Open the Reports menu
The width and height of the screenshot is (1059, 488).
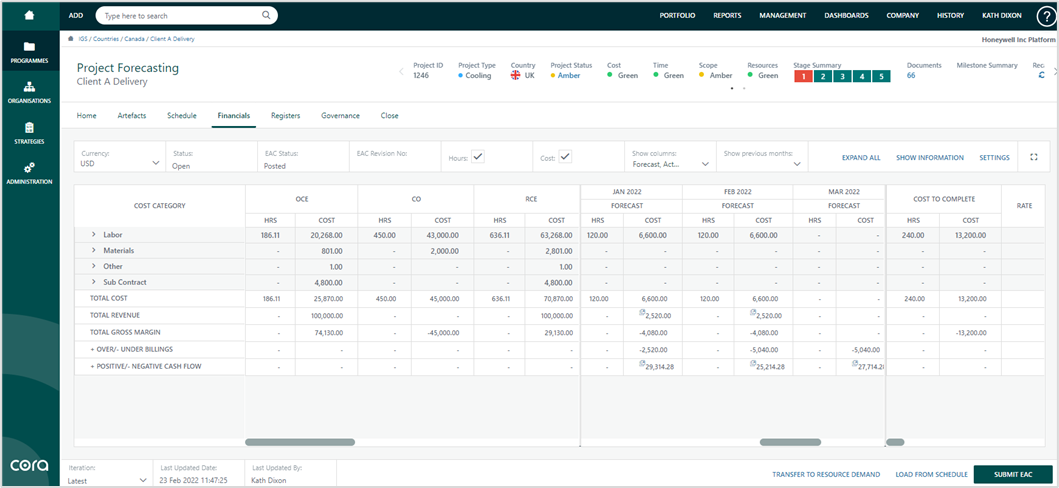tap(727, 16)
